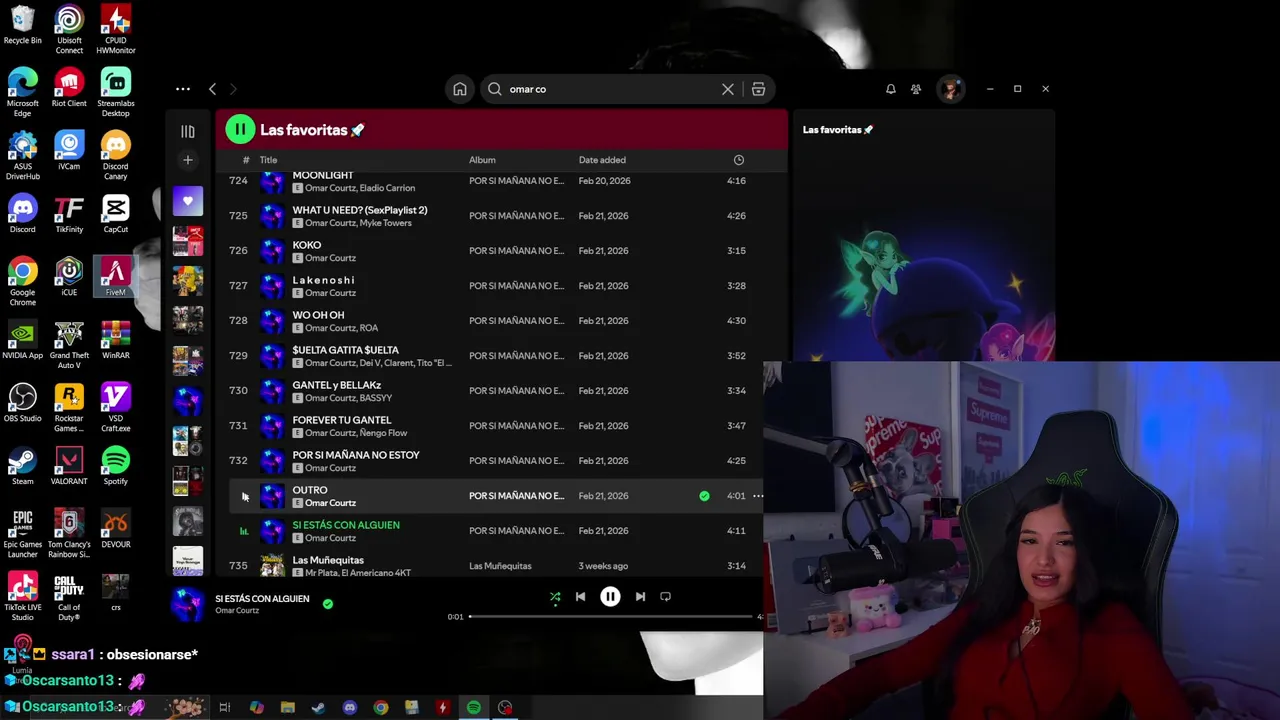1280x720 pixels.
Task: Sort by the Title column header
Action: tap(268, 160)
